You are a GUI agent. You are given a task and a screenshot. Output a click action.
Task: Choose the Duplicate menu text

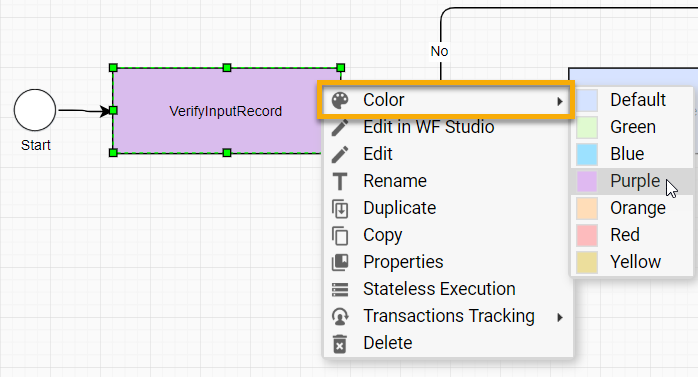point(399,208)
